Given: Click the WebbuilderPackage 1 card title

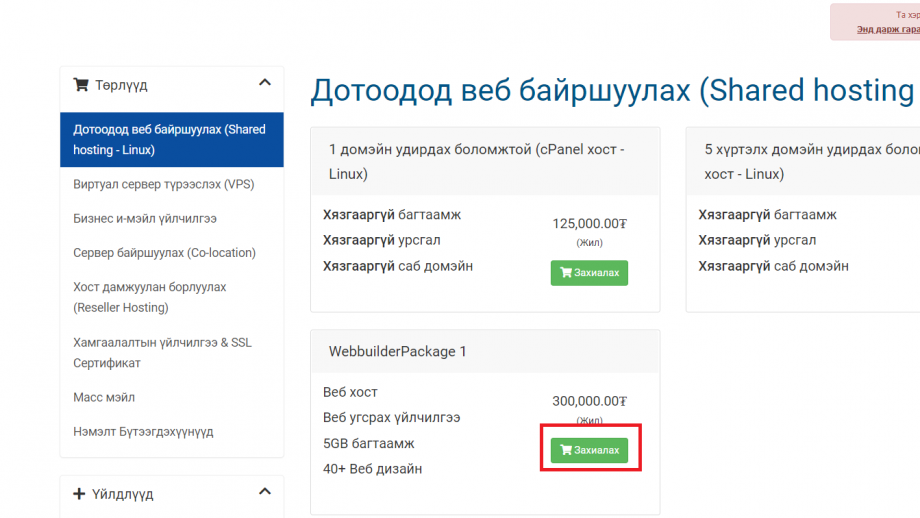Looking at the screenshot, I should tap(397, 351).
